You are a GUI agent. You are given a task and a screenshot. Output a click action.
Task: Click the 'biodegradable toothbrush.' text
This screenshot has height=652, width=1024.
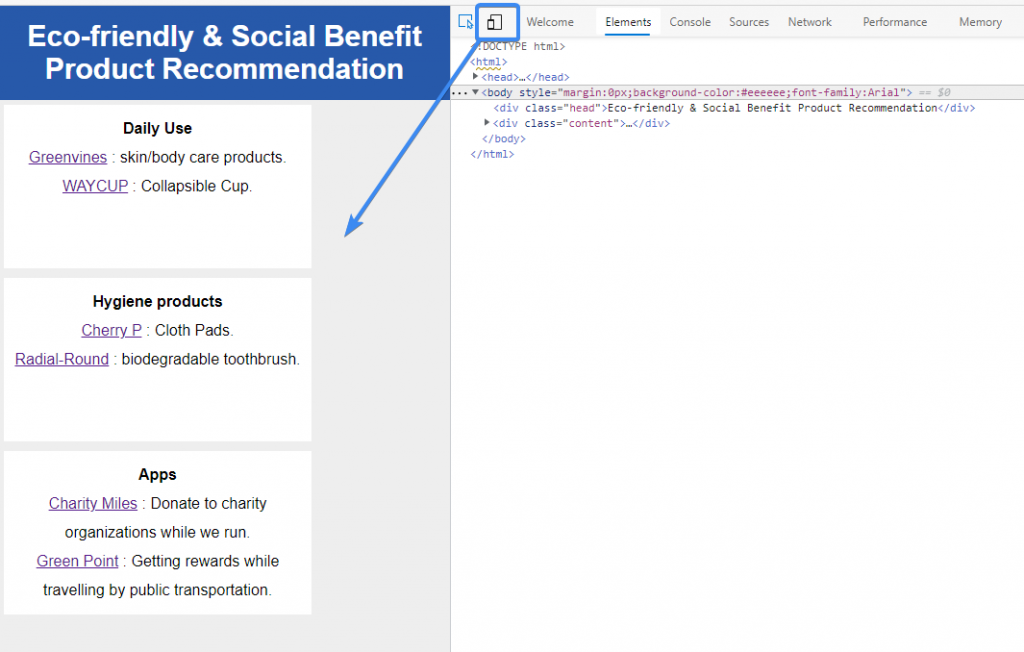211,359
